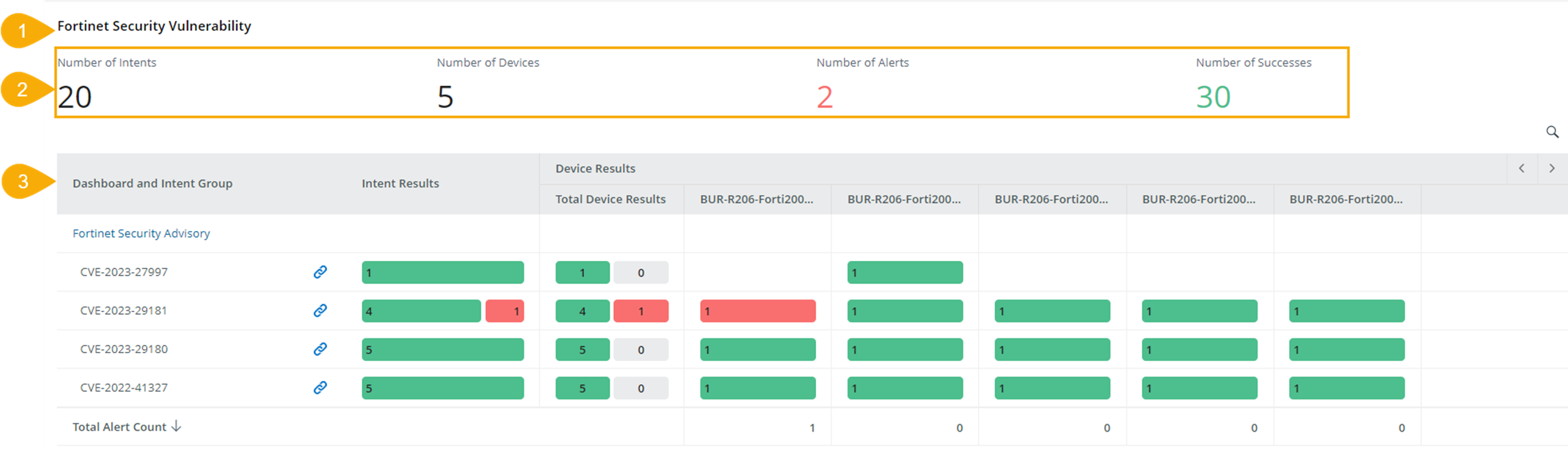Open link icon for CVE-2023-29180
Screen dimensions: 1568x452
click(x=320, y=349)
